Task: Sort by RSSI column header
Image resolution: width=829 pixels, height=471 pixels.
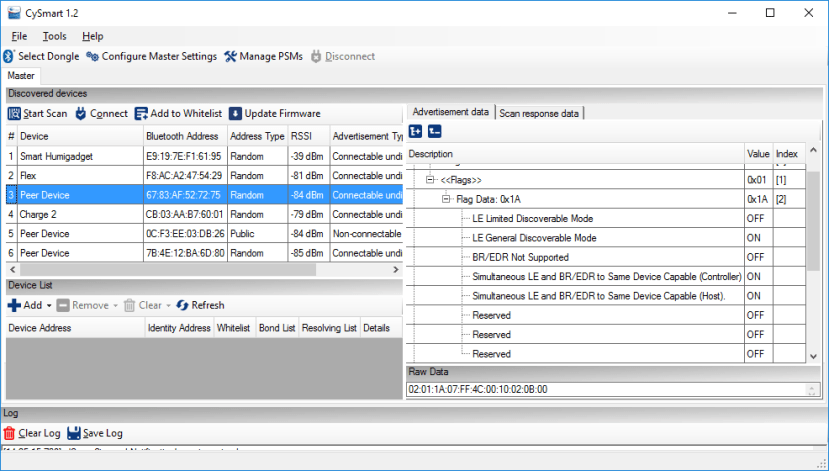Action: pyautogui.click(x=309, y=136)
